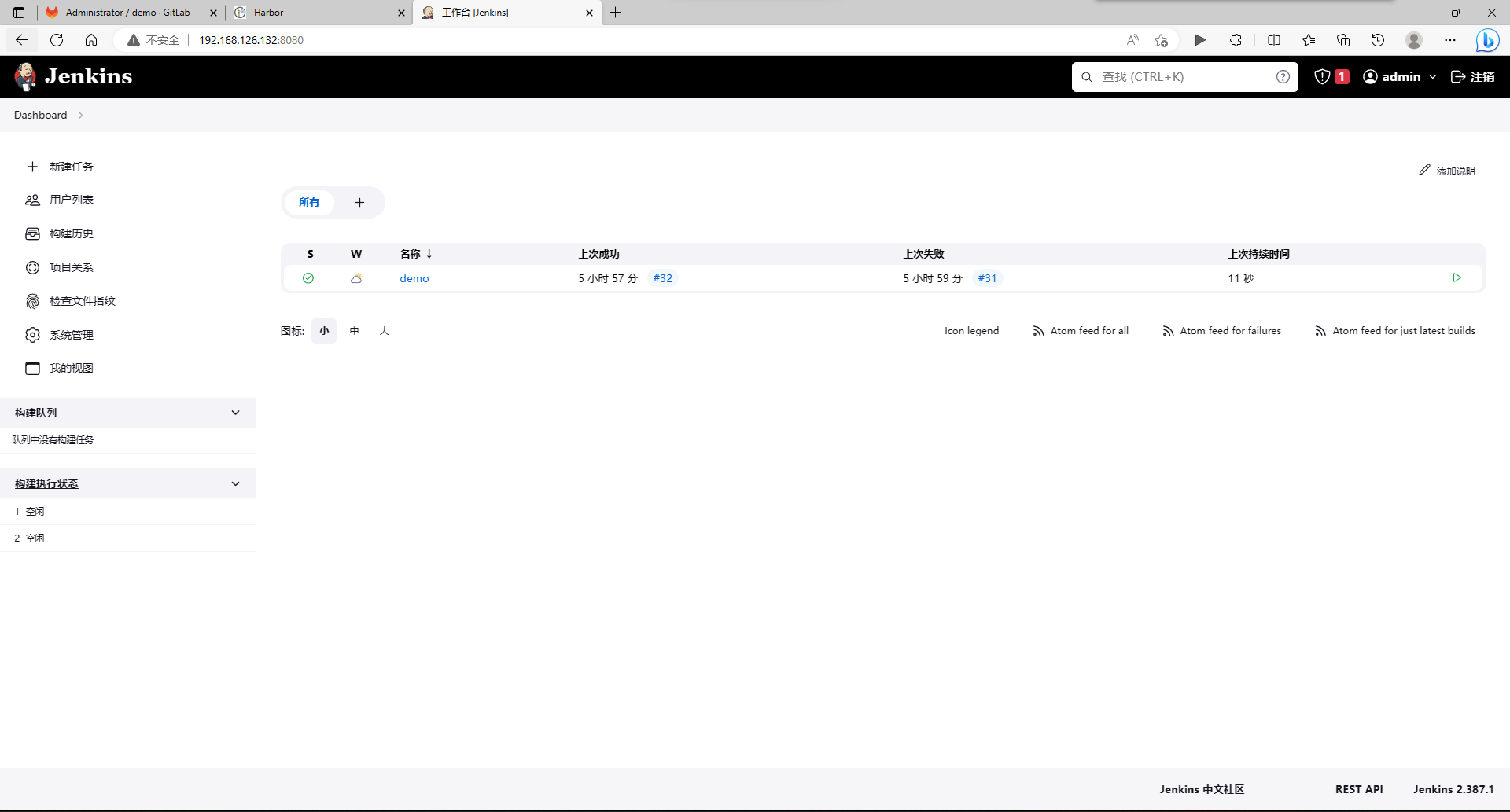The image size is (1510, 812).
Task: Select the 用户列表 sidebar item
Action: (x=71, y=199)
